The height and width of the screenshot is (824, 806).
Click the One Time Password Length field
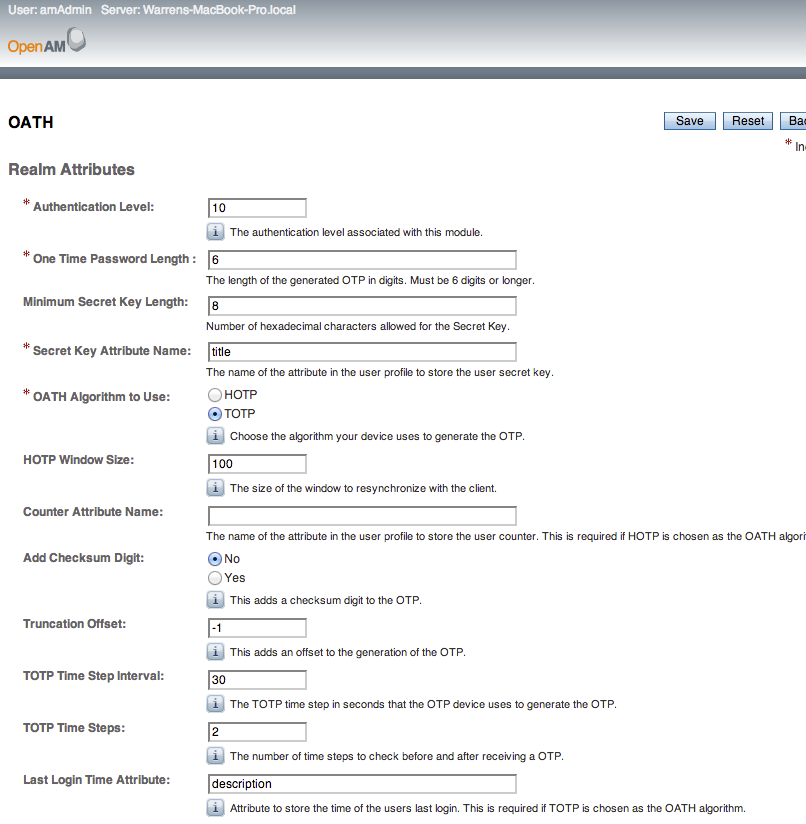pyautogui.click(x=360, y=259)
